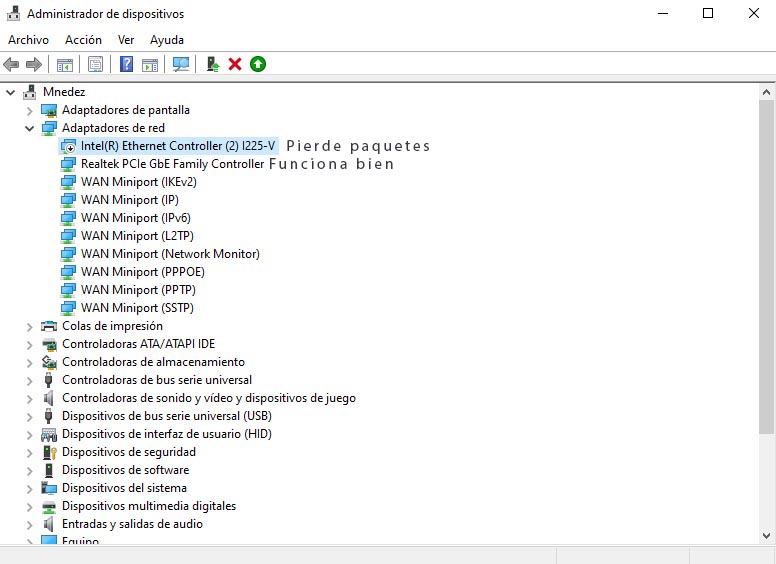Click the green Enable device arrow icon
Screen dimensions: 776x564
pos(258,64)
